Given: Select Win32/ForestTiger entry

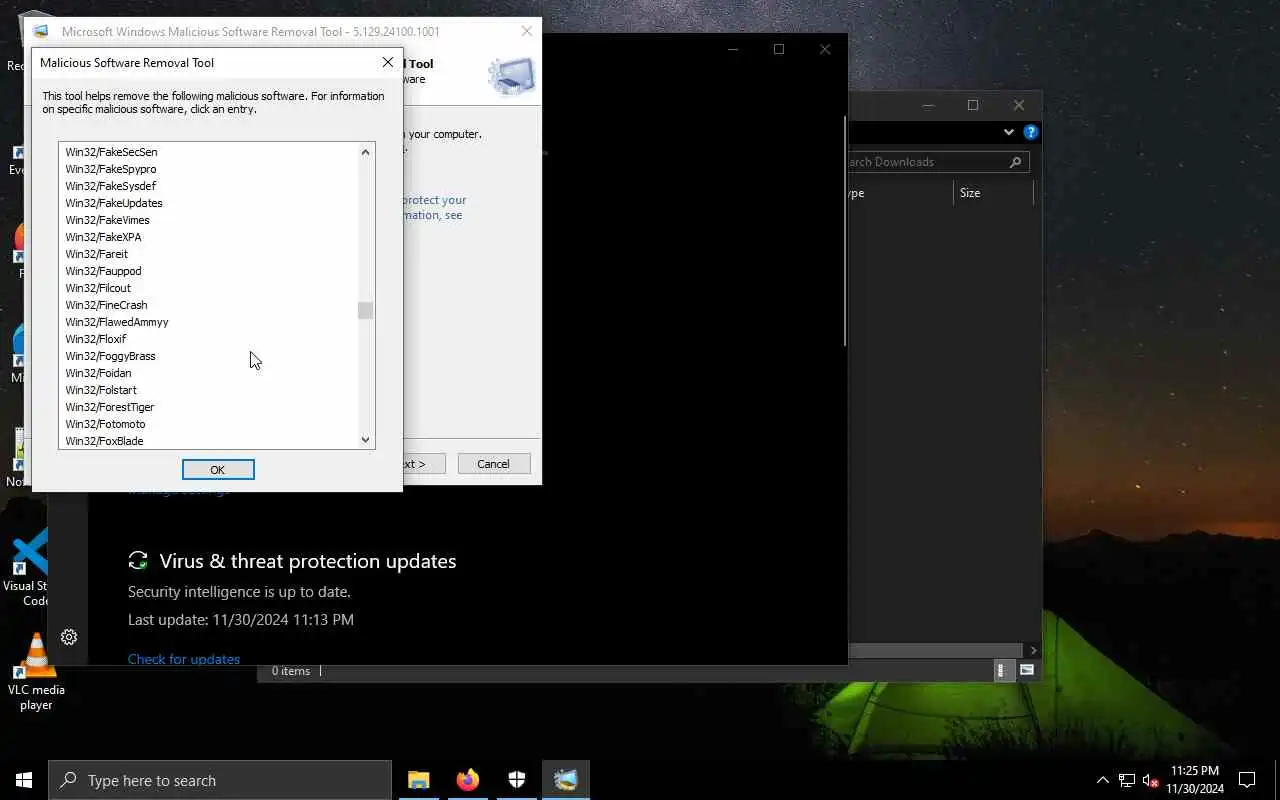Looking at the screenshot, I should point(110,407).
